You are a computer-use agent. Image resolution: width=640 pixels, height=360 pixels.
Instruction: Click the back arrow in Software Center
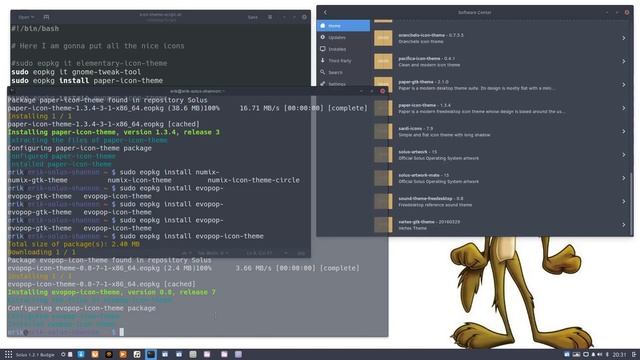325,12
